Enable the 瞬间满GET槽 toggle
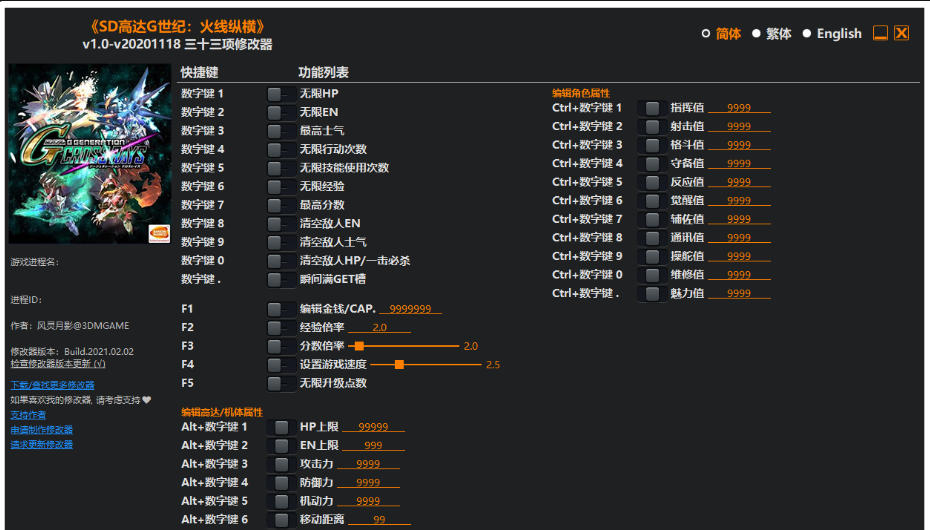930x530 pixels. (281, 279)
